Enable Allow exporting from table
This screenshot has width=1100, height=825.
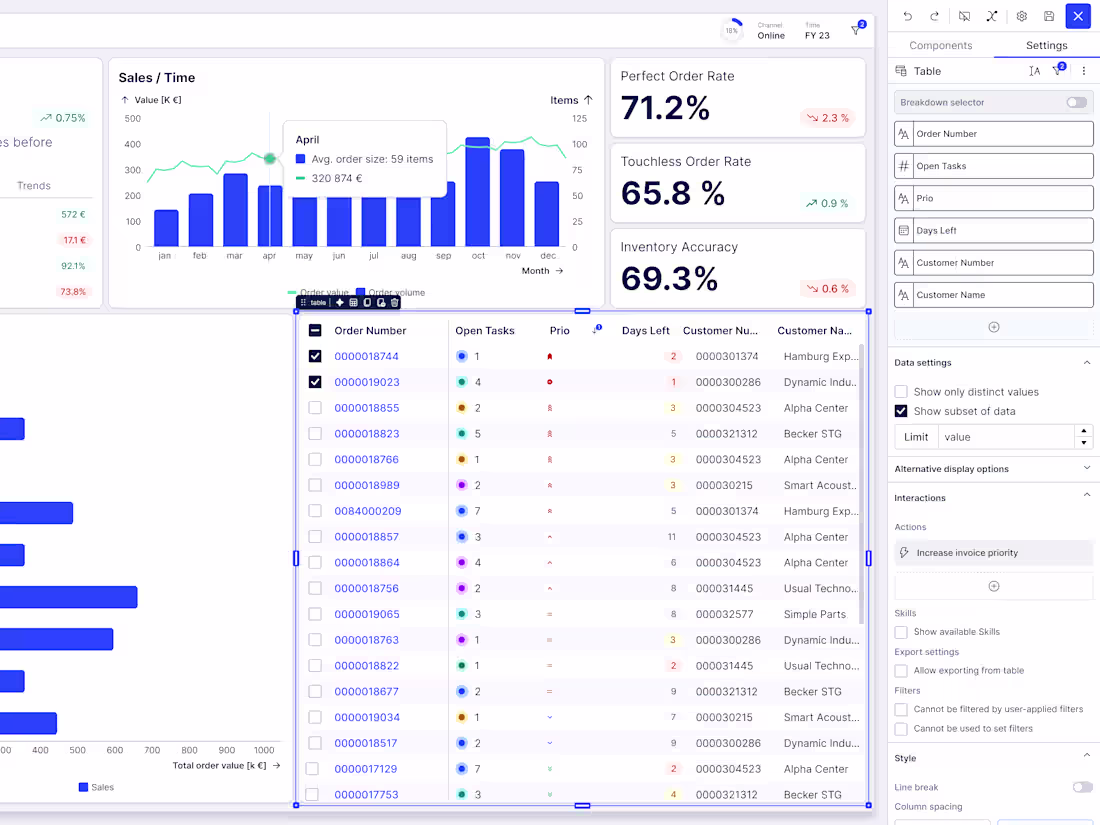[x=901, y=671]
